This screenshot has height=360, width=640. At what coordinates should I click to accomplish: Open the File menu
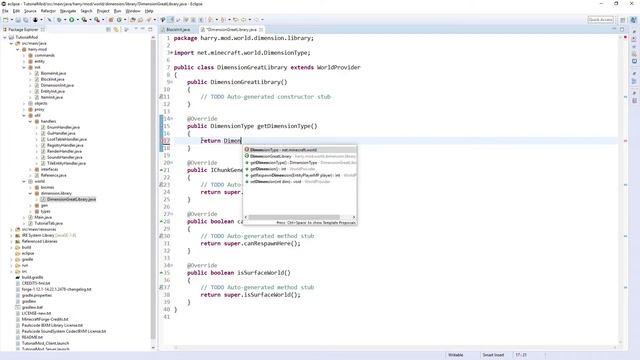click(x=5, y=11)
